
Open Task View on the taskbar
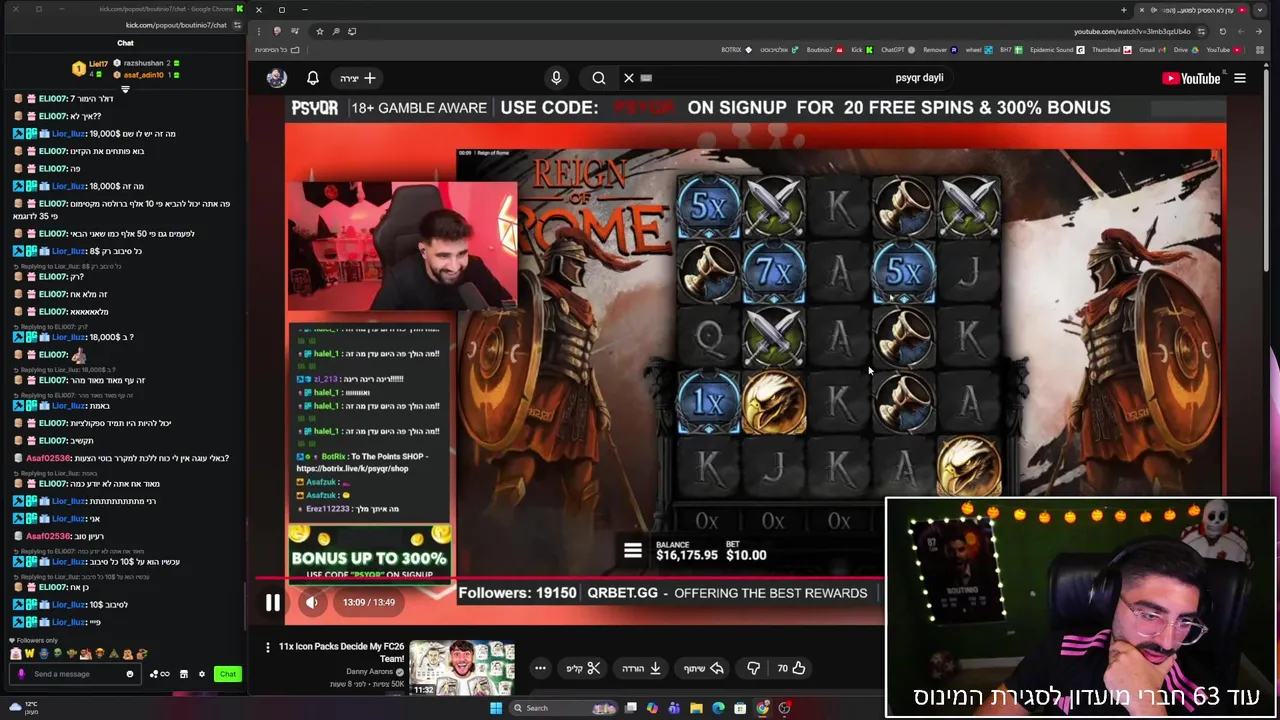click(x=630, y=708)
